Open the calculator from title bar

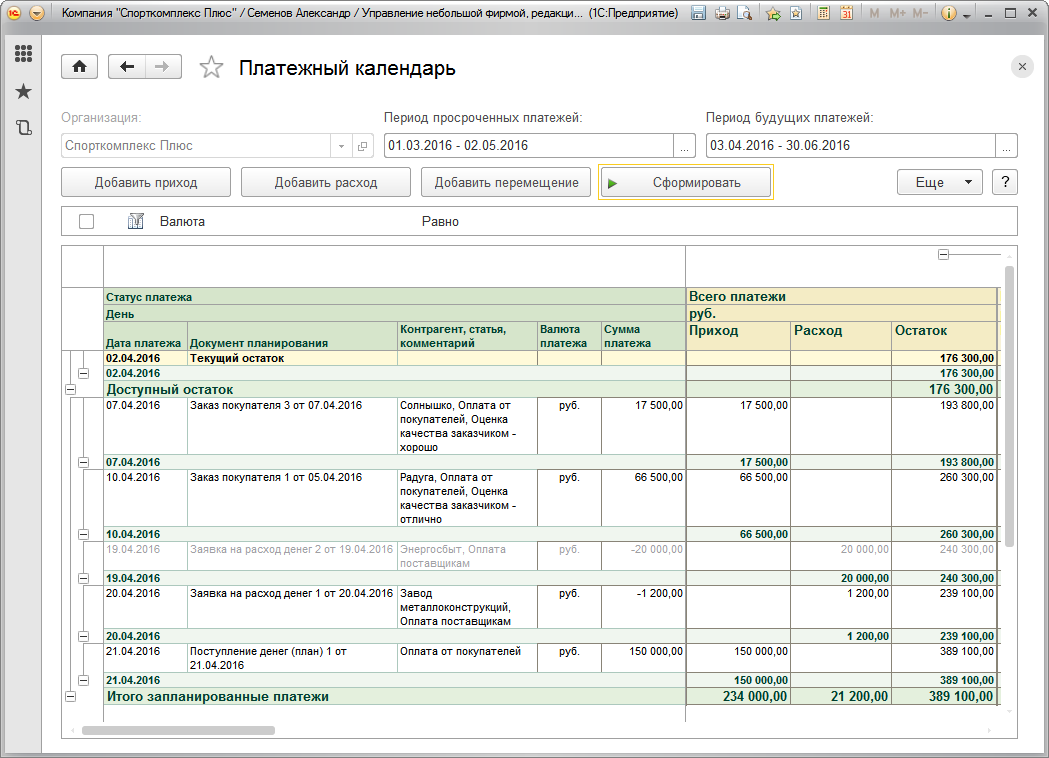tap(823, 14)
